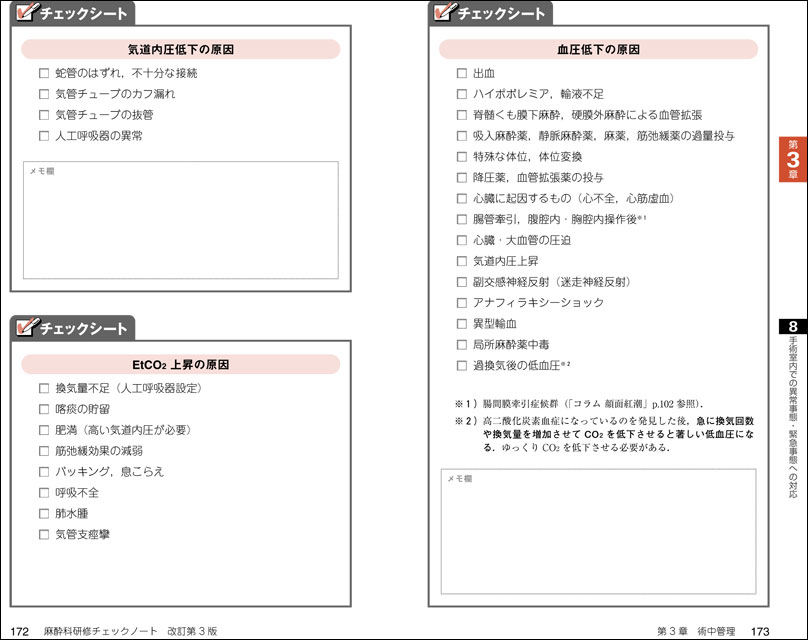The width and height of the screenshot is (808, 640).
Task: Click the memo field under 血圧低下 footnotes
Action: [598, 530]
